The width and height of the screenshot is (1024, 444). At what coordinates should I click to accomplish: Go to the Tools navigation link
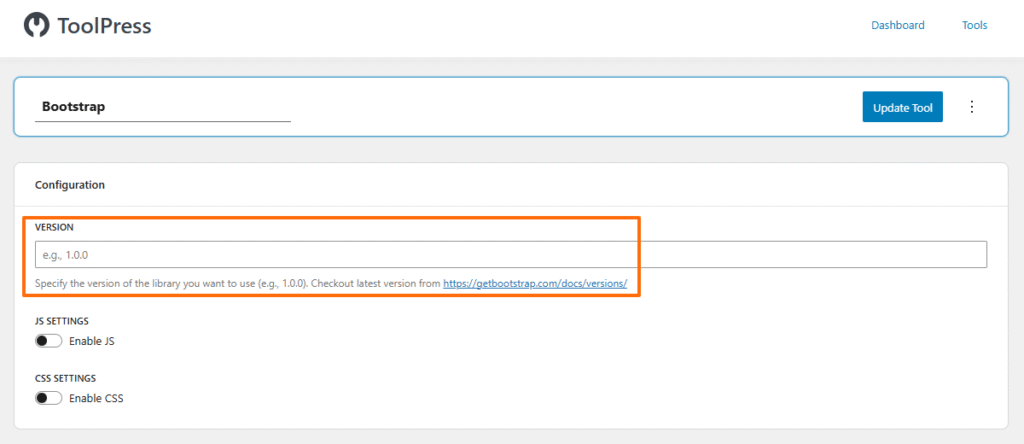click(x=974, y=25)
